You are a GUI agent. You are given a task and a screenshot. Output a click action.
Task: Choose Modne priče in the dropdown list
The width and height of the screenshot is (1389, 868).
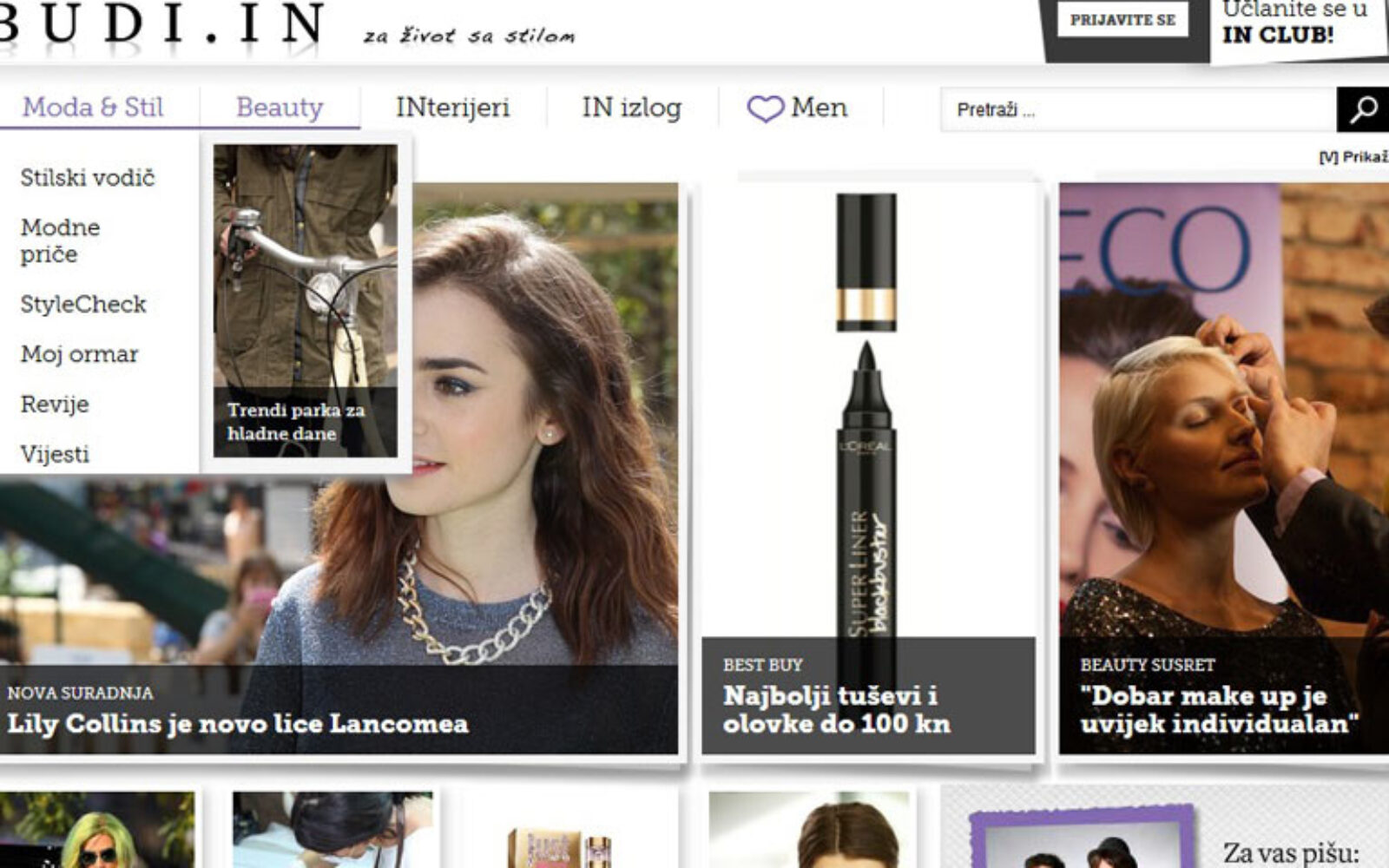point(61,240)
